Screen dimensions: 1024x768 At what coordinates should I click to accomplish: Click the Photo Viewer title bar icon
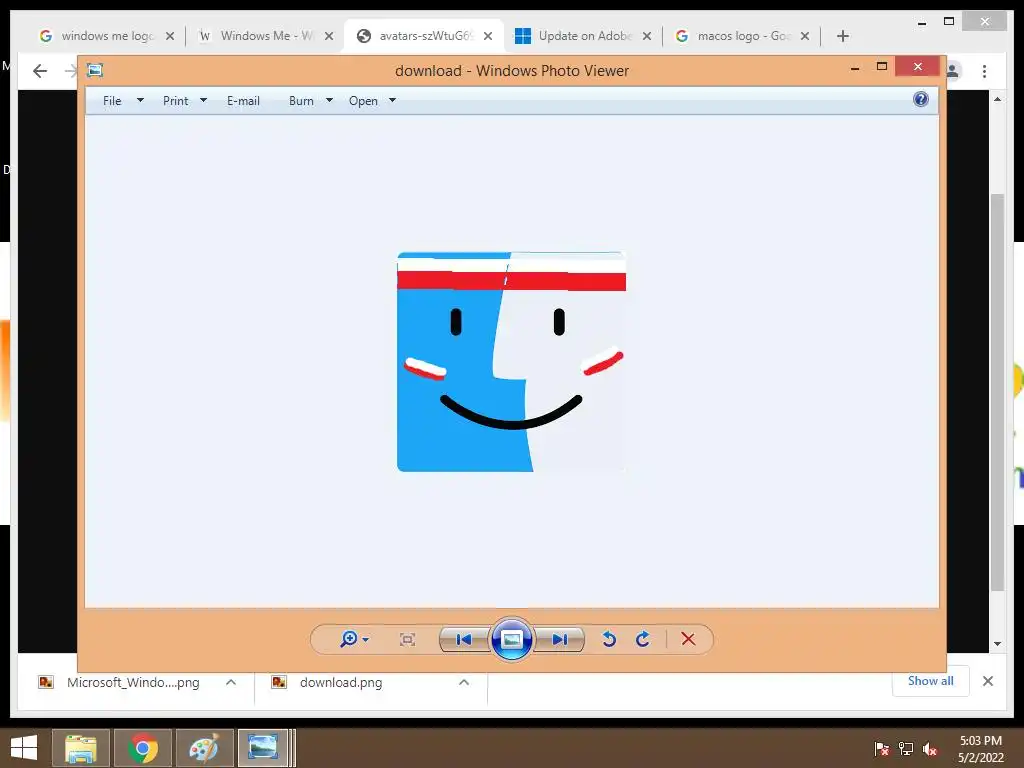(x=95, y=70)
